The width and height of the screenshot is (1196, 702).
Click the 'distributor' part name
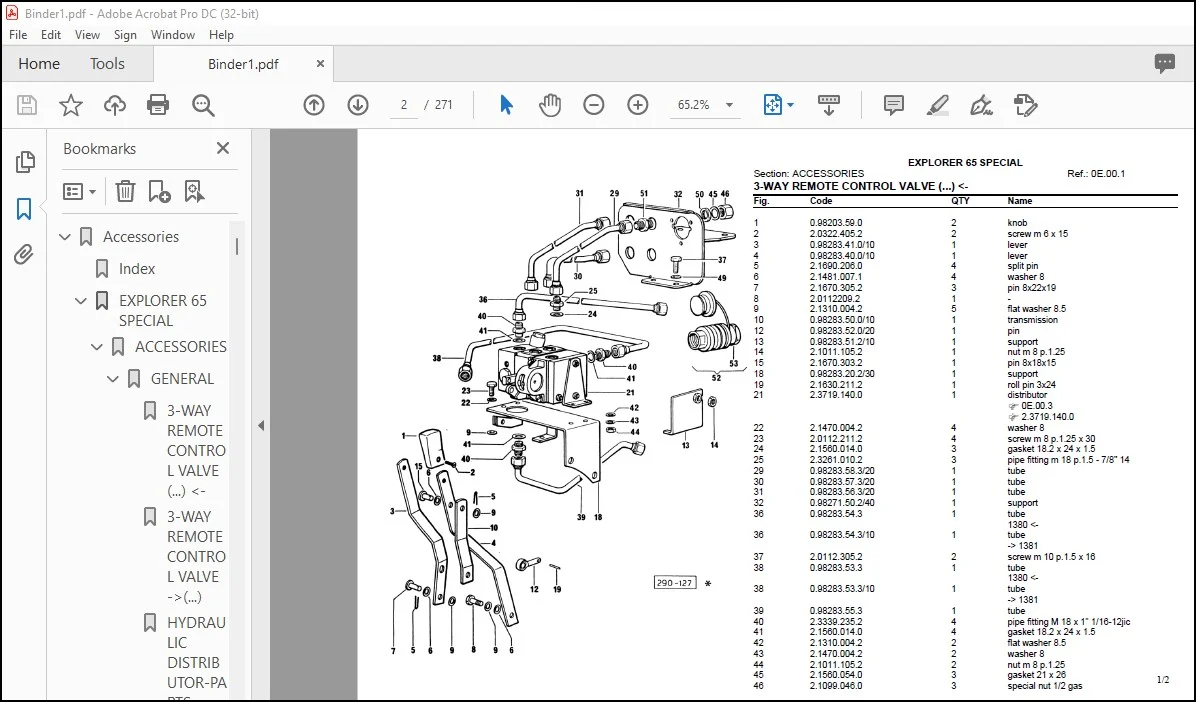[x=1027, y=395]
